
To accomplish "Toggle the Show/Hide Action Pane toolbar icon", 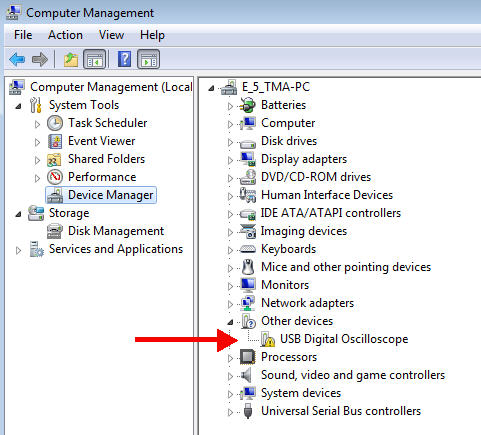I will [149, 59].
